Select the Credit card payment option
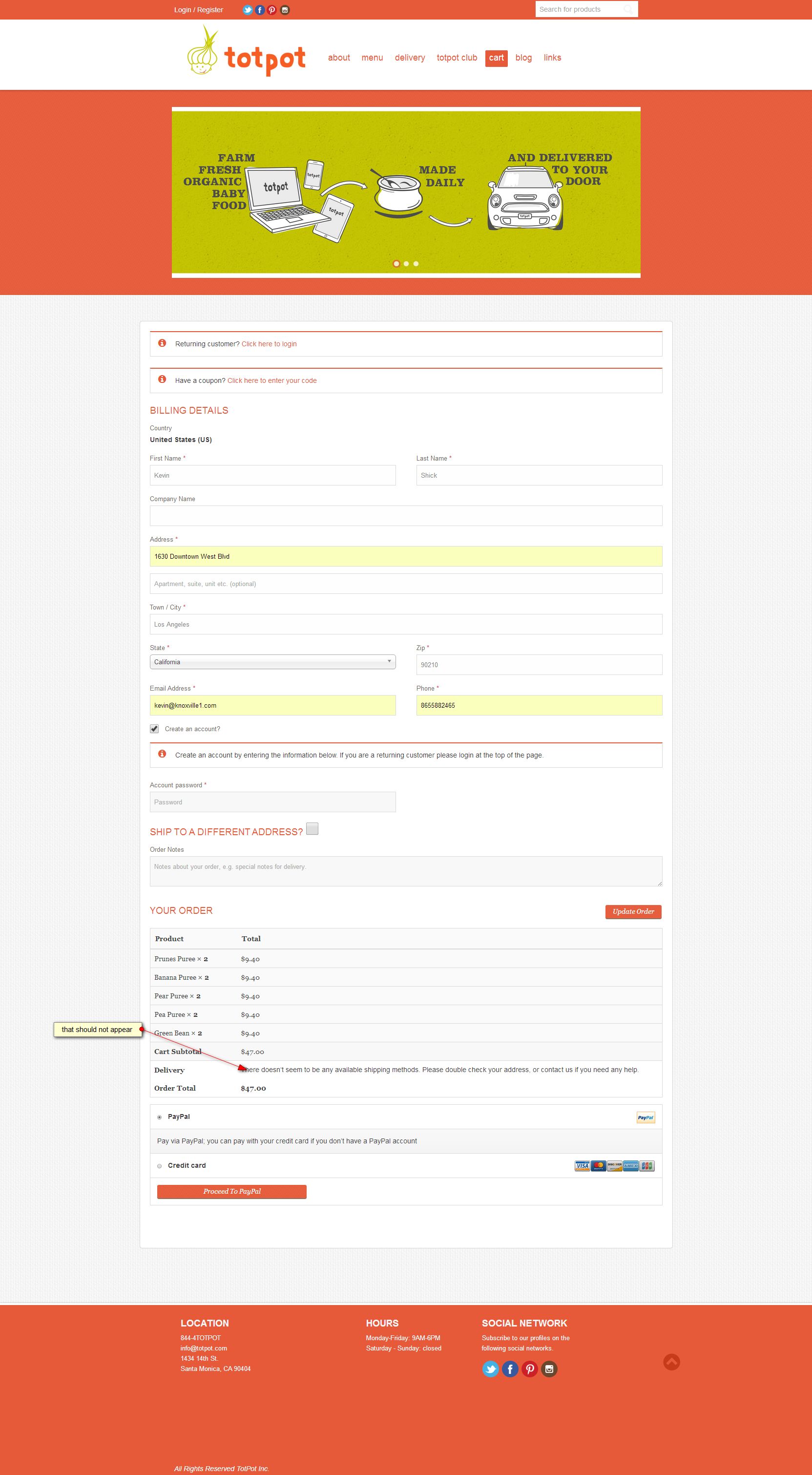 [160, 1166]
